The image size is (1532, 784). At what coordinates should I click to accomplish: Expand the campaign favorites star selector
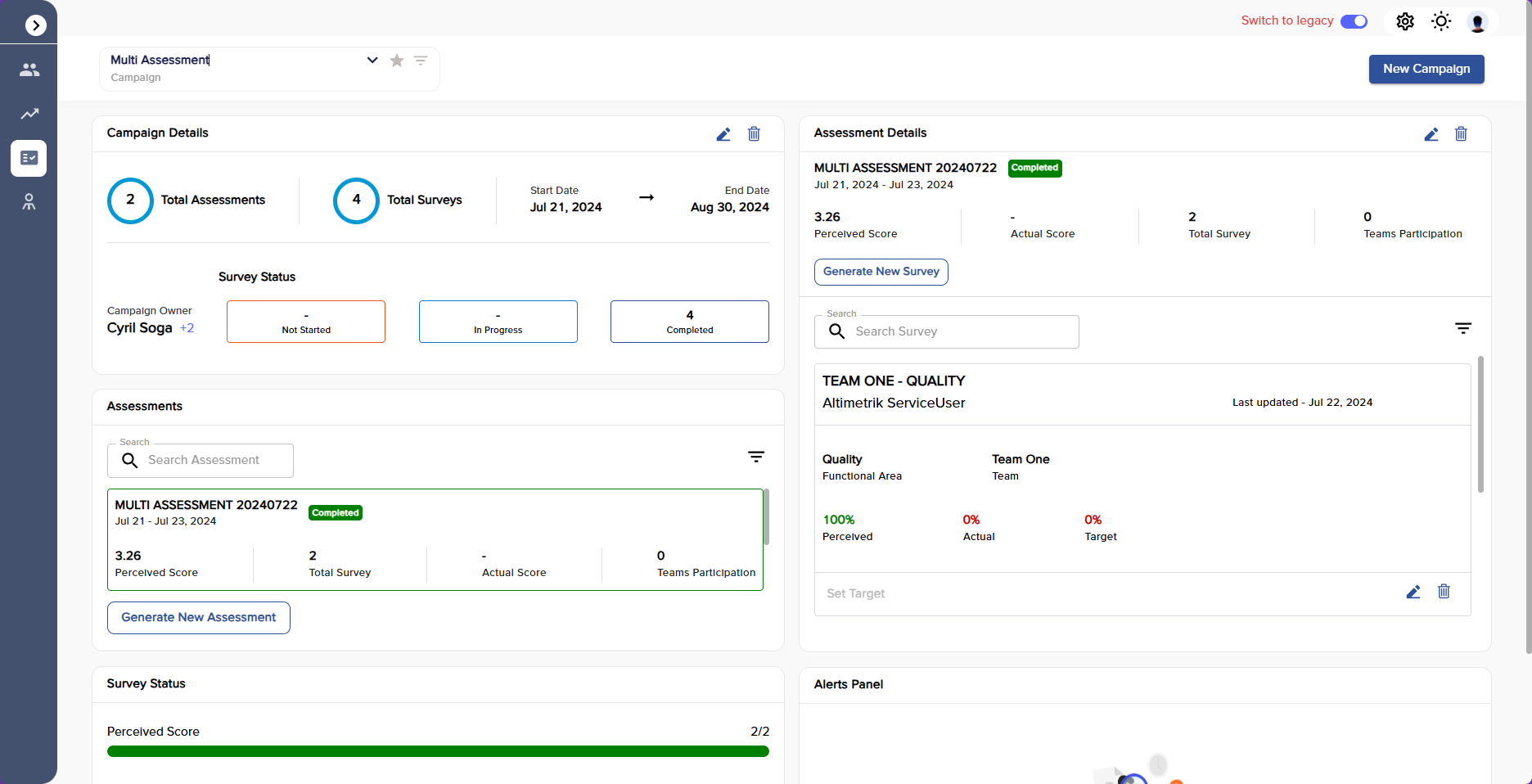397,60
